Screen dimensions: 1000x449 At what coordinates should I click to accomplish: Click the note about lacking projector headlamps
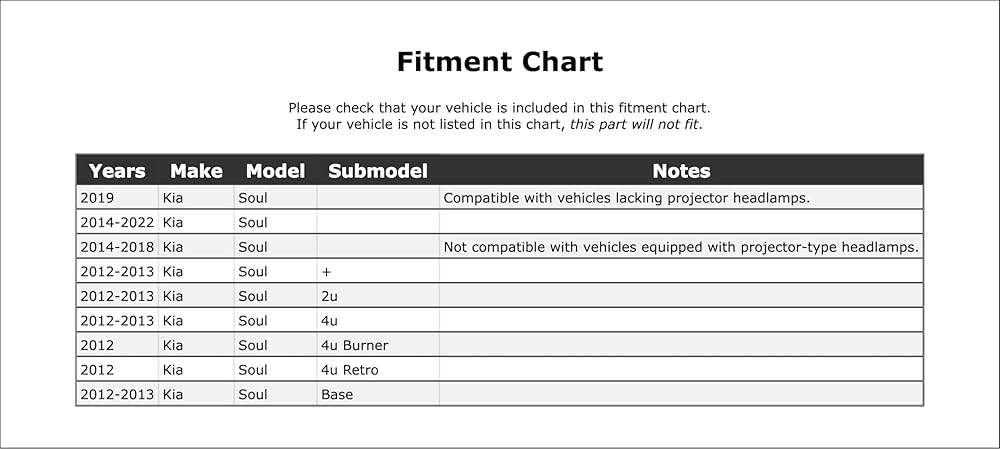625,198
